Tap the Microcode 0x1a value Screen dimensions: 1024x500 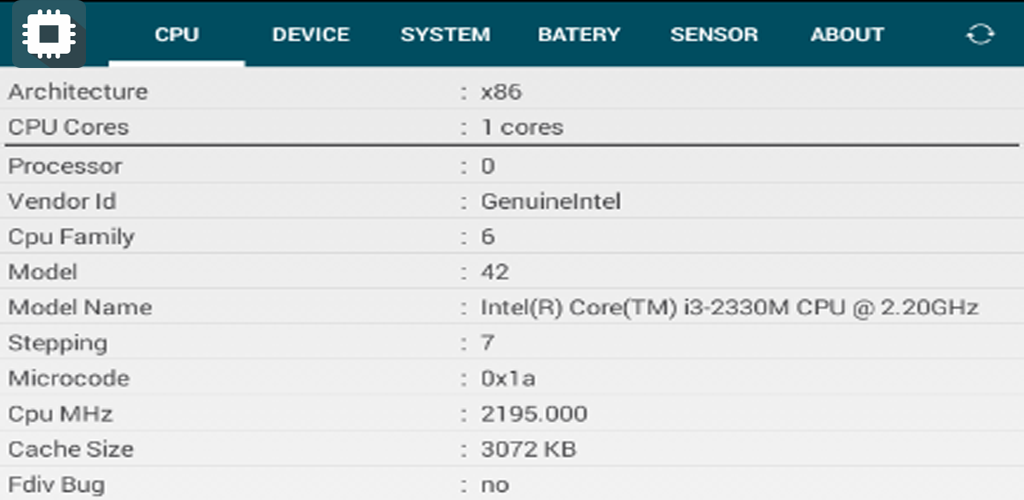point(507,379)
